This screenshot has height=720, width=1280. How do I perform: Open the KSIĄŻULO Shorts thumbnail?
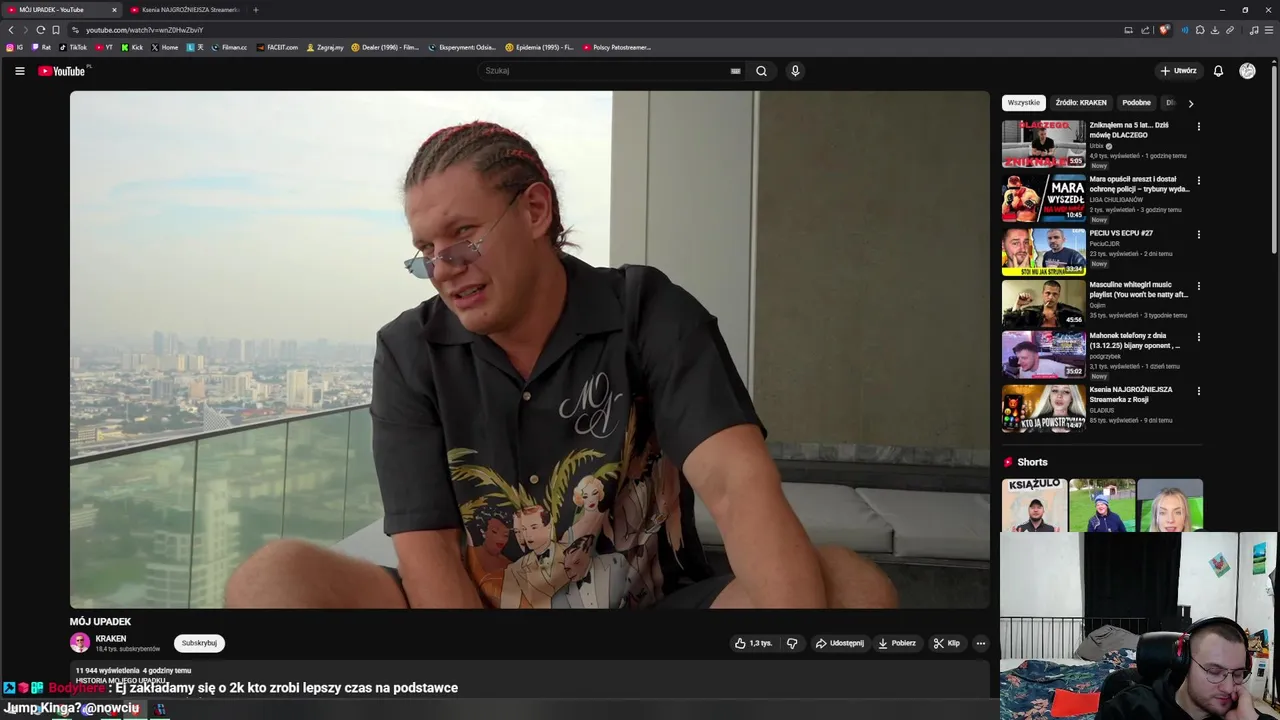(1034, 505)
